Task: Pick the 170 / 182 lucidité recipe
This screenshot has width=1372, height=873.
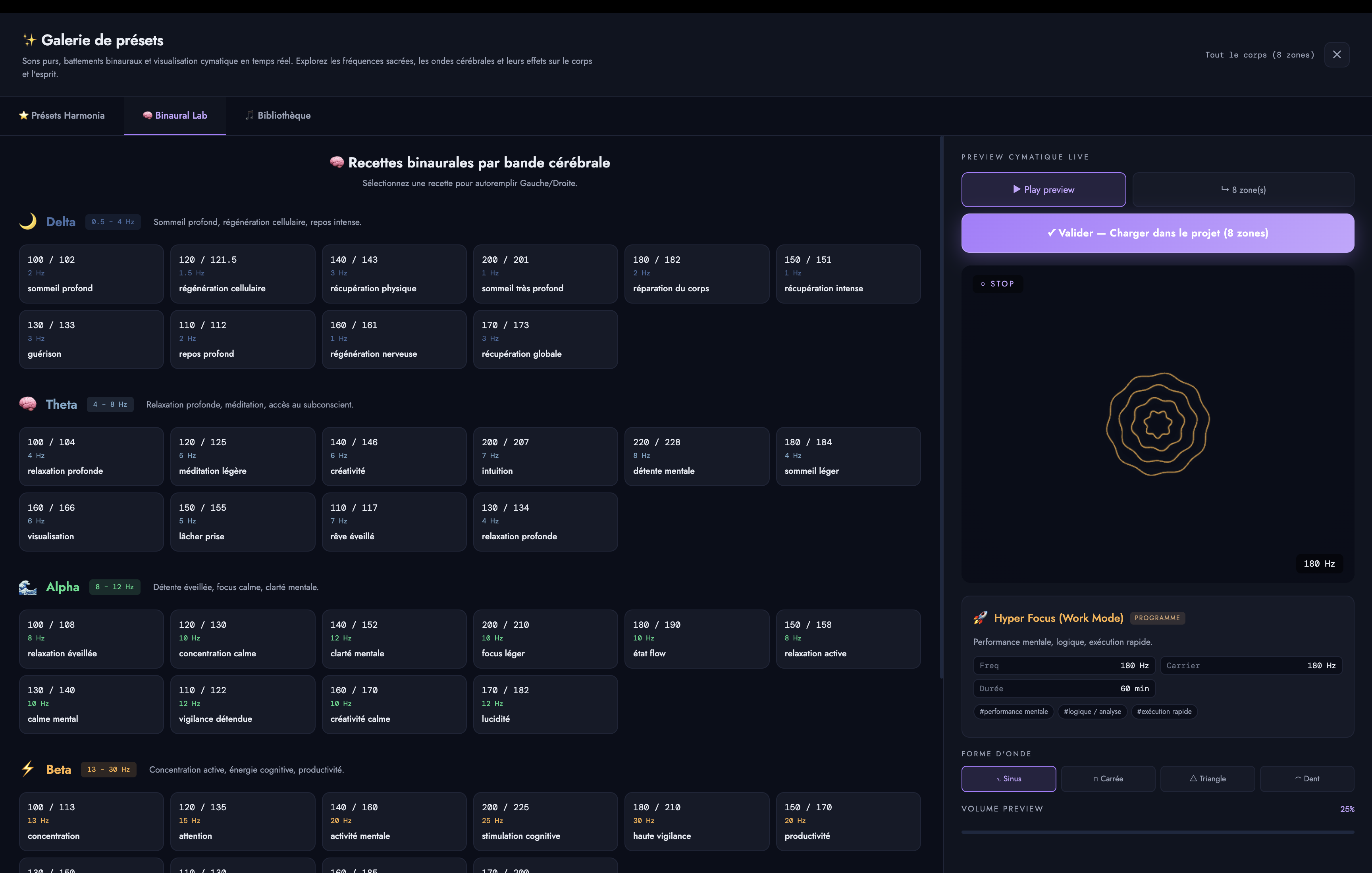Action: 545,704
